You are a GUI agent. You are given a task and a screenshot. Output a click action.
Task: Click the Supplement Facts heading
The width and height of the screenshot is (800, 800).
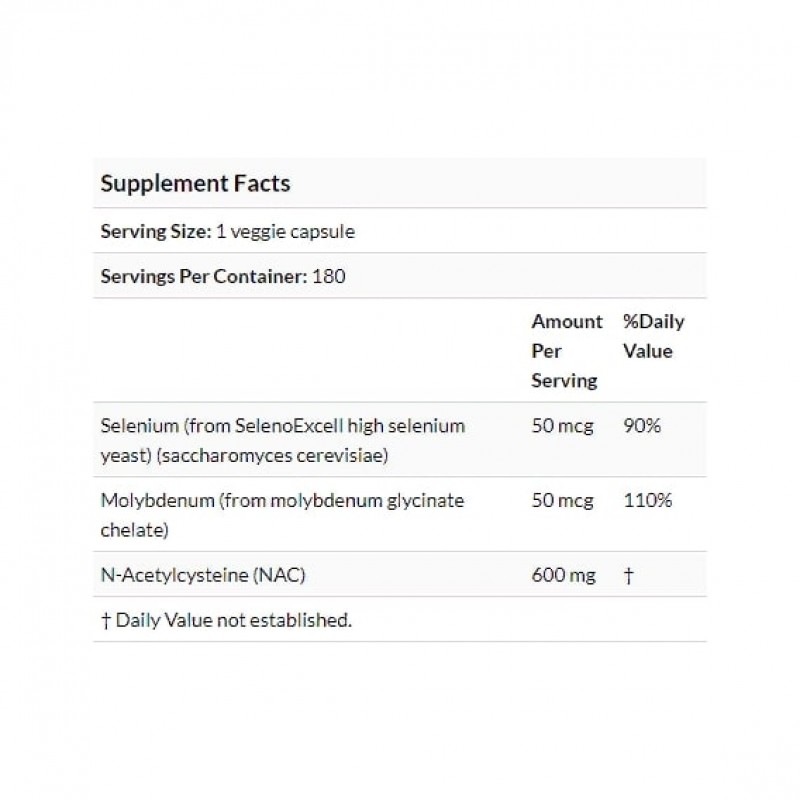[195, 184]
